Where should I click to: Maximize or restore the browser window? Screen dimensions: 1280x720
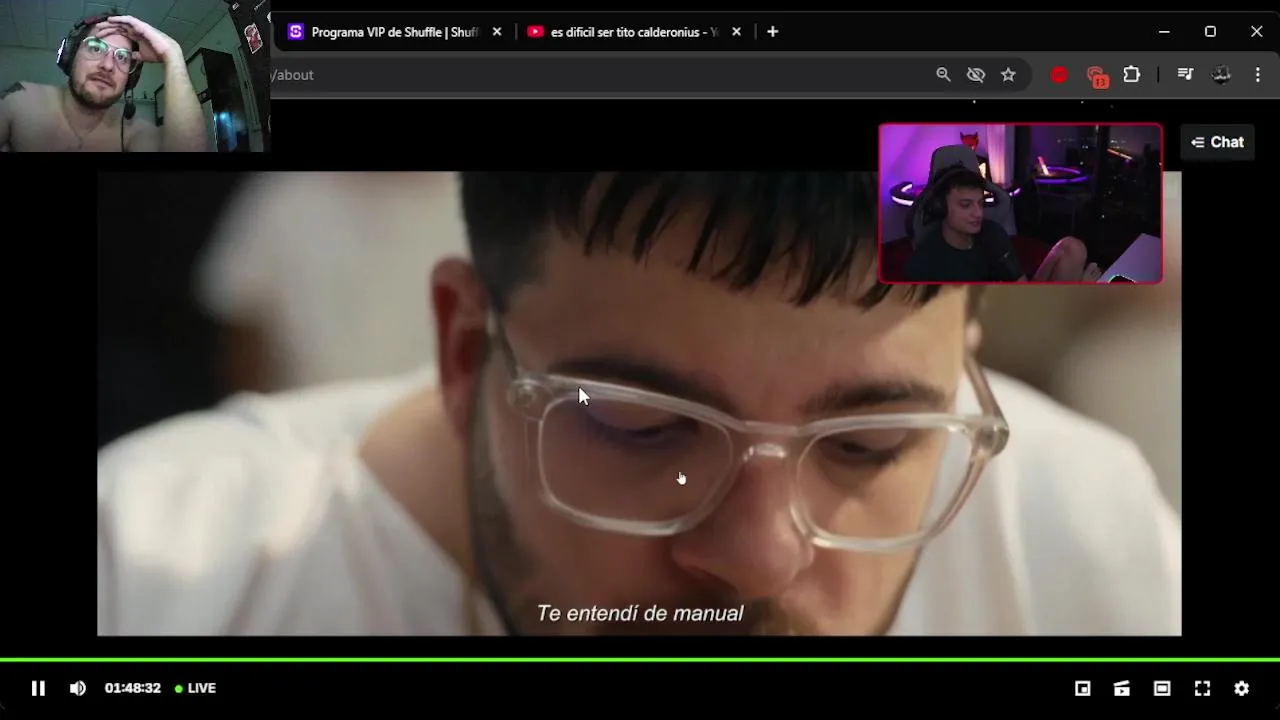coord(1210,32)
